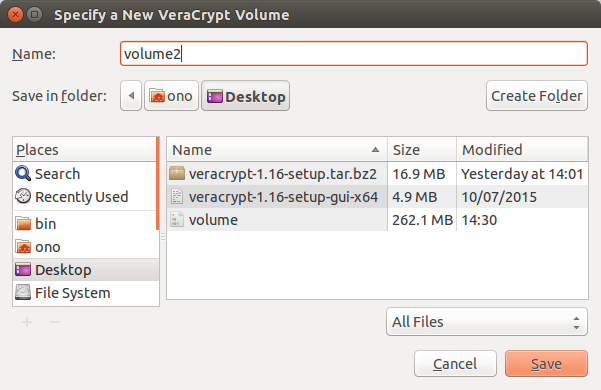The width and height of the screenshot is (601, 390).
Task: Select the bin folder icon in Places
Action: coord(23,224)
